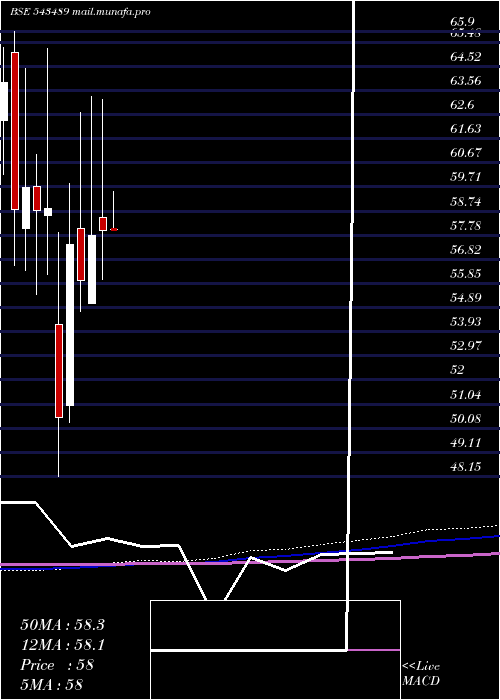500x700 pixels.
Task: Click the 50MA : 58.3 readout
Action: tap(62, 625)
